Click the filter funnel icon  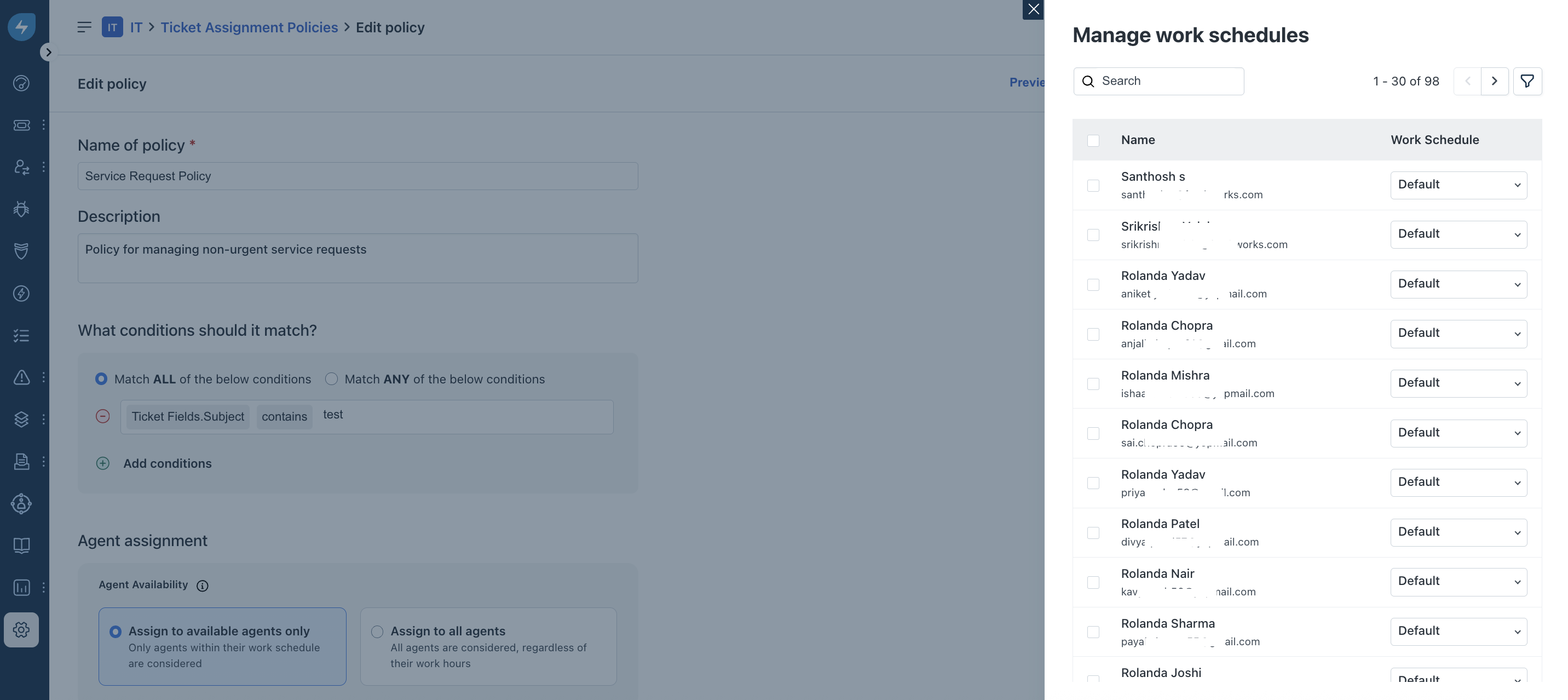(x=1526, y=81)
